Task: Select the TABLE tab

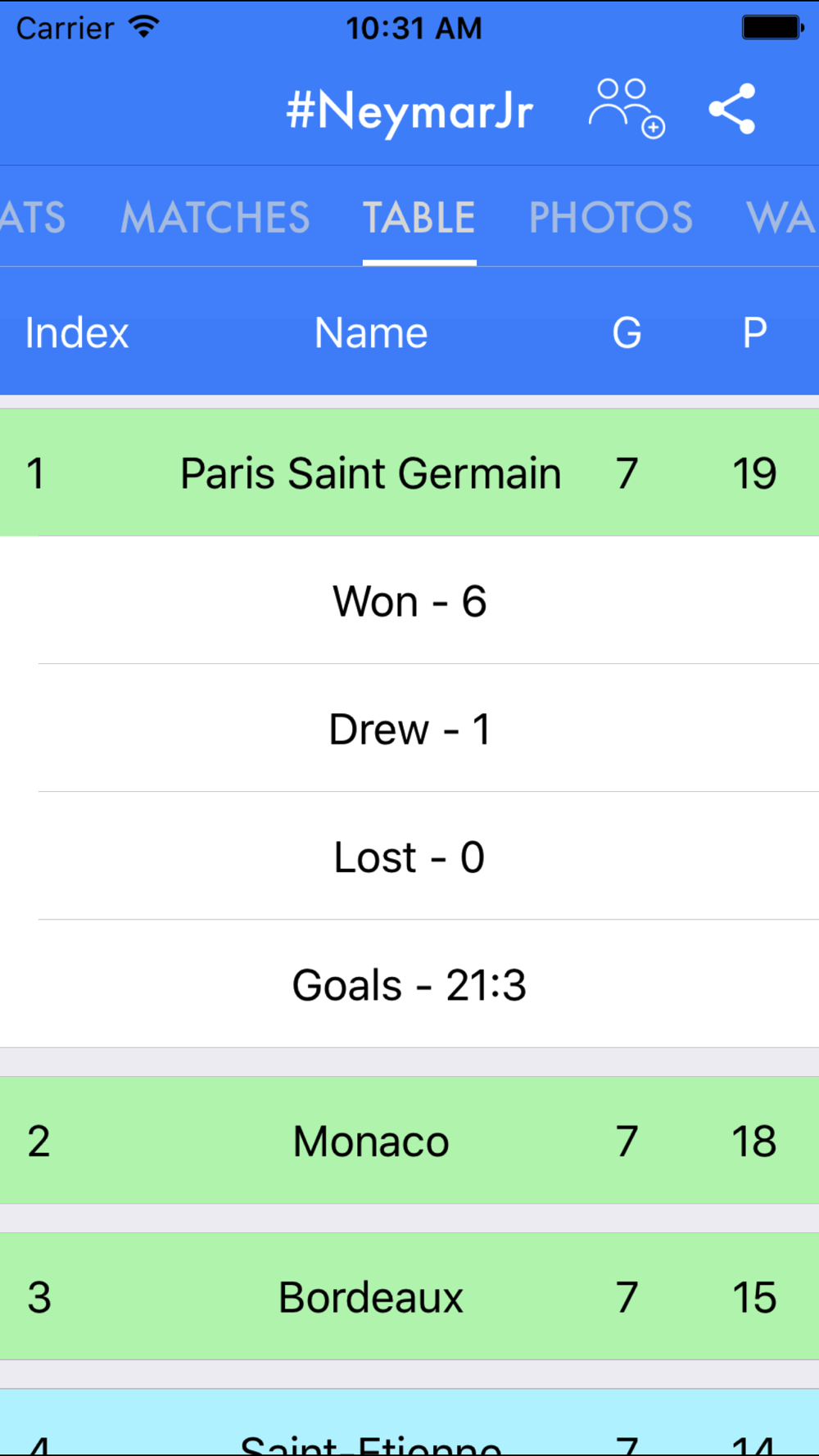Action: pyautogui.click(x=419, y=217)
